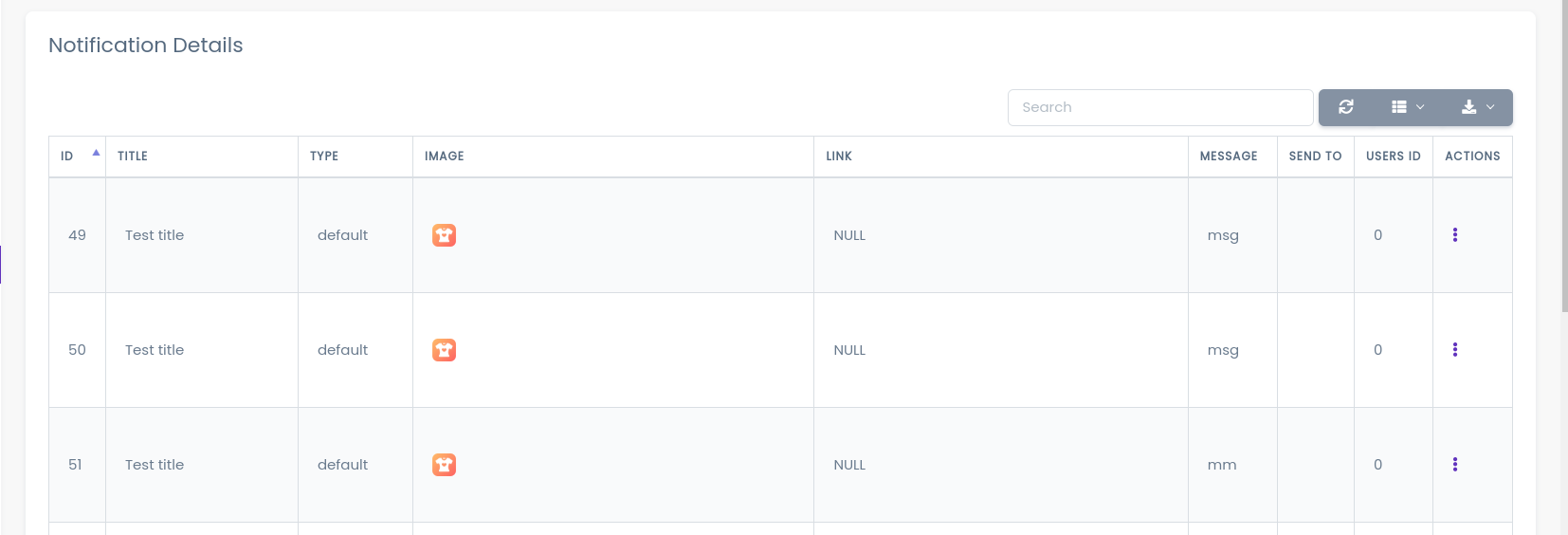Open the export data download dropdown

pos(1477,107)
